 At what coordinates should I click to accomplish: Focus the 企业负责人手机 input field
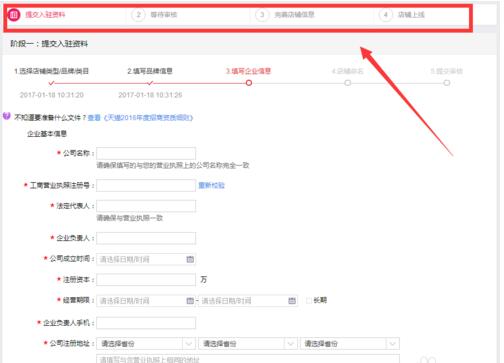point(146,323)
